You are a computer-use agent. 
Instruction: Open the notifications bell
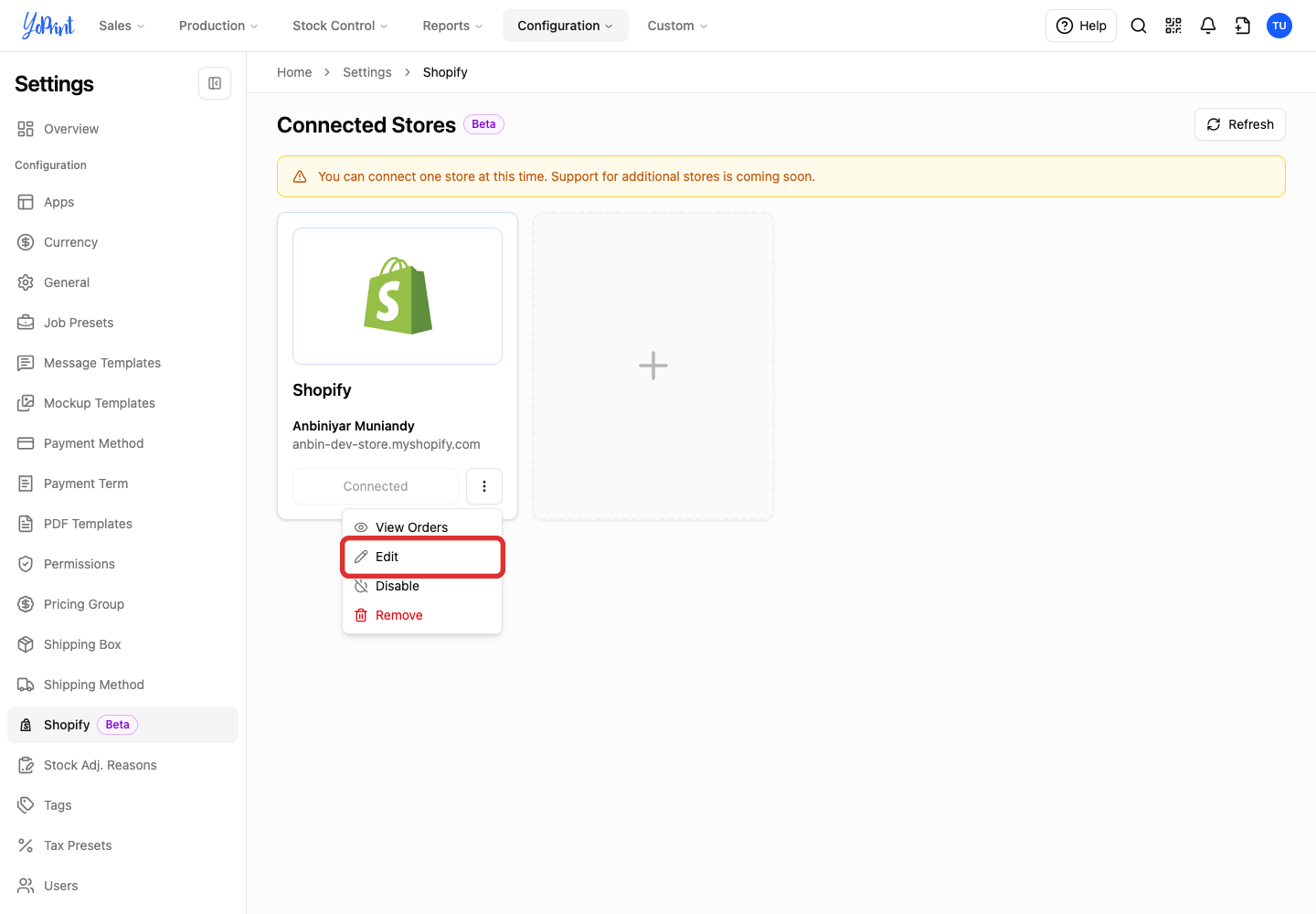[1208, 26]
